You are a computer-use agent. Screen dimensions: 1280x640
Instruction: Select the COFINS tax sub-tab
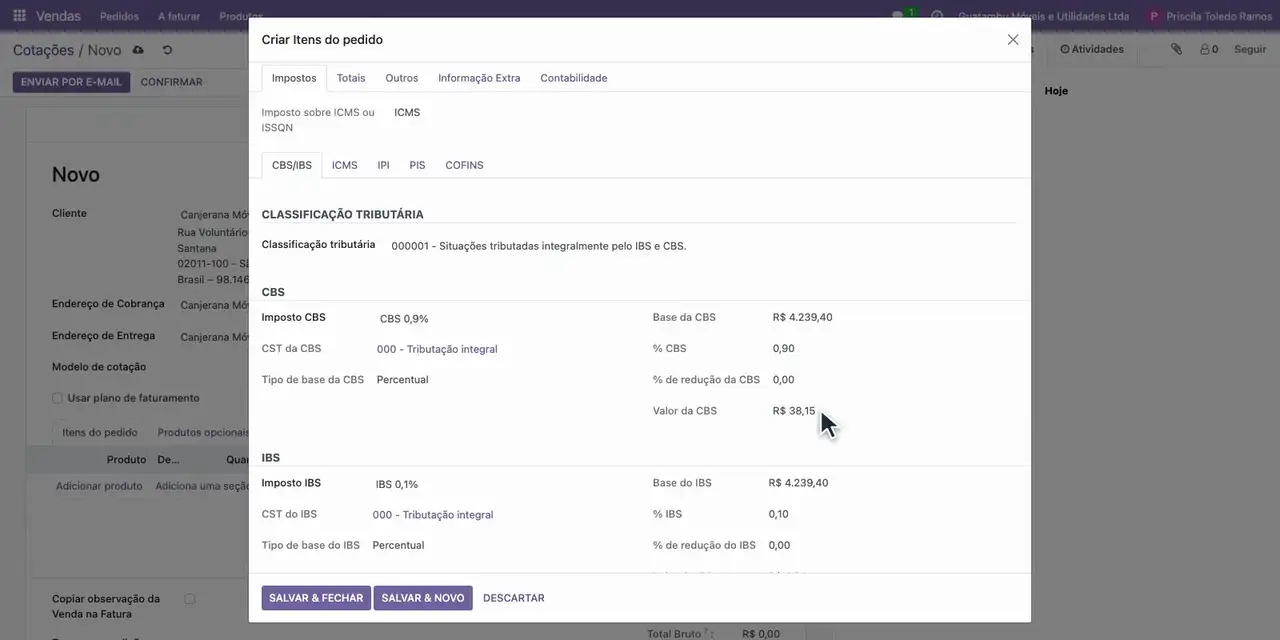click(464, 165)
